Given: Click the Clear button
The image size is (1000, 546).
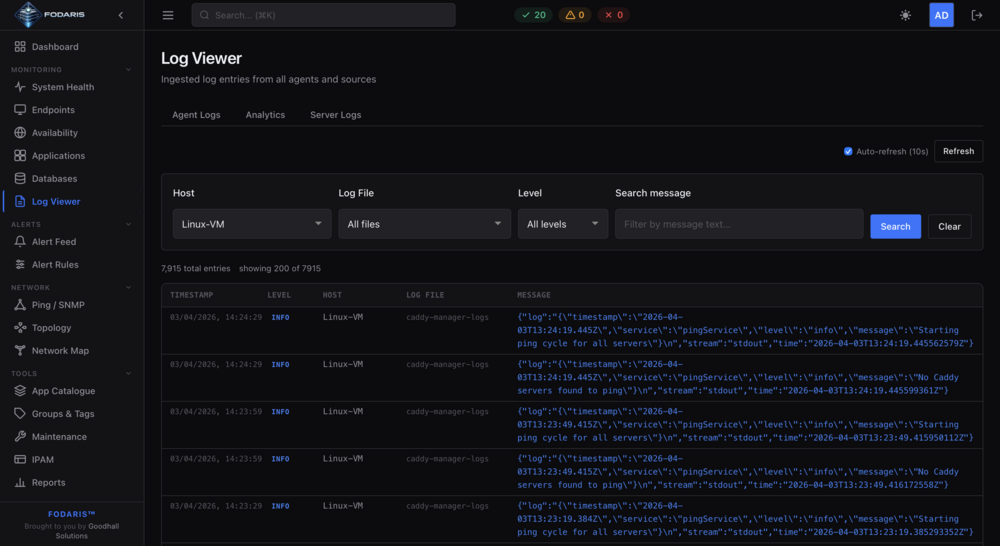Looking at the screenshot, I should [949, 226].
